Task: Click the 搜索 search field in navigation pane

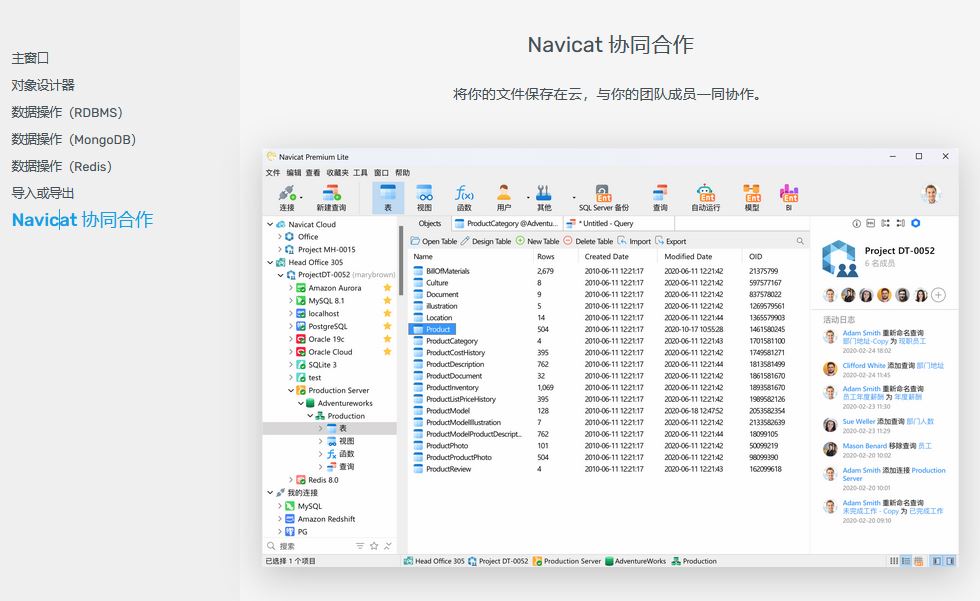Action: click(x=310, y=546)
